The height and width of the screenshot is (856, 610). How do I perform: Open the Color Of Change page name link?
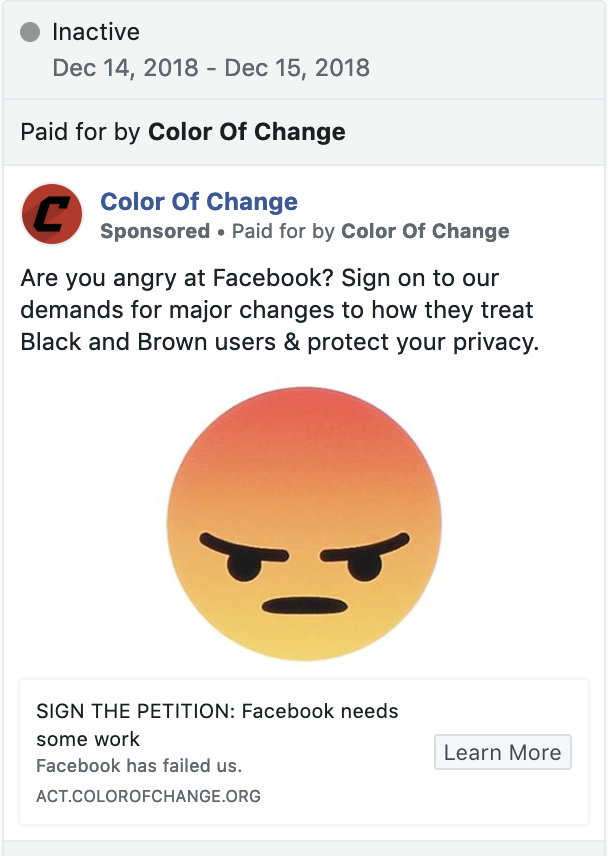point(199,201)
